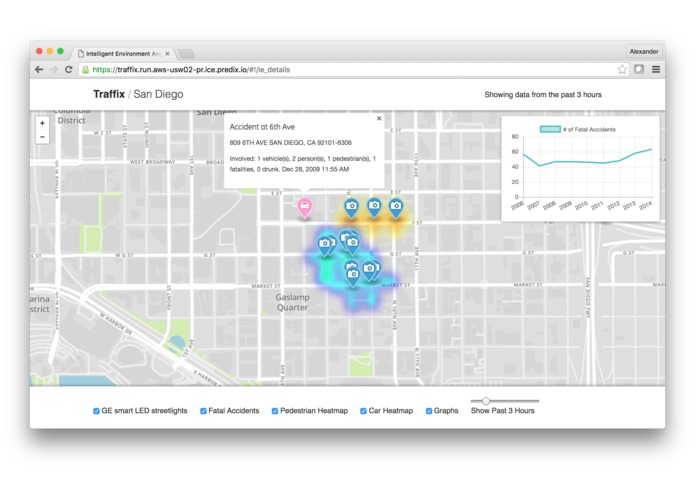Toggle Graphs checkbox
Viewport: 695px width, 494px height.
[x=429, y=411]
